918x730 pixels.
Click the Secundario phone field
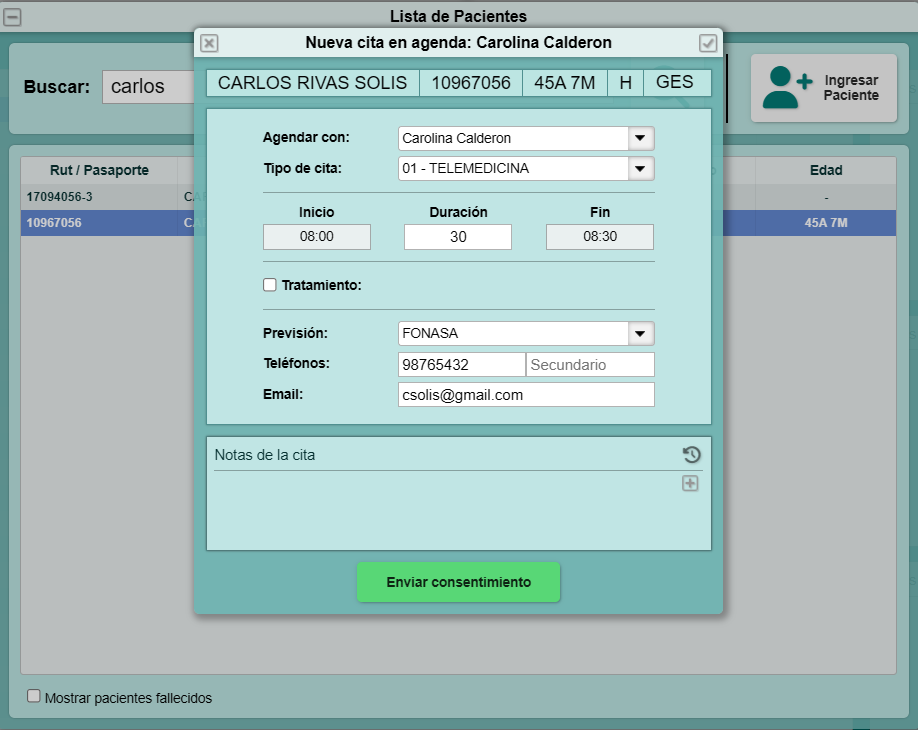590,365
